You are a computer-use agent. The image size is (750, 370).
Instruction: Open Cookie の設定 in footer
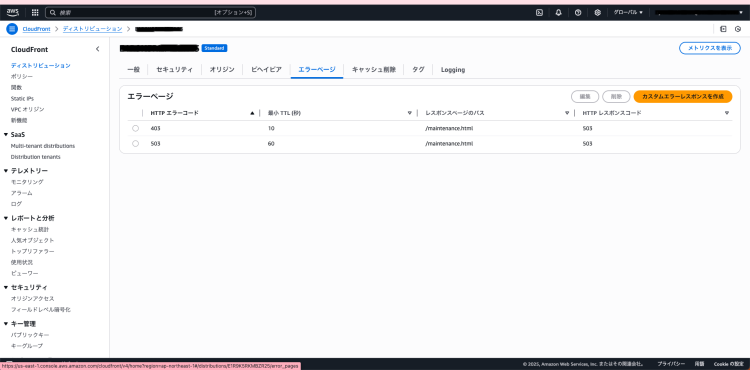pos(728,364)
